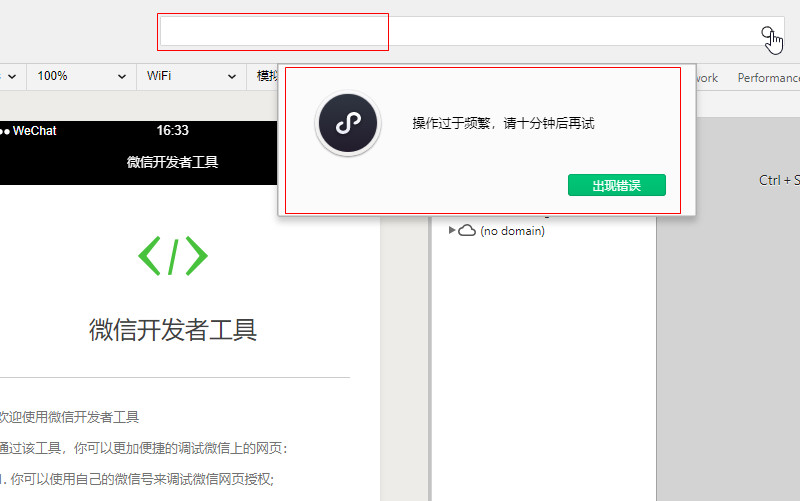Click the WeChat carrier label in status bar
The width and height of the screenshot is (800, 501).
(x=35, y=131)
